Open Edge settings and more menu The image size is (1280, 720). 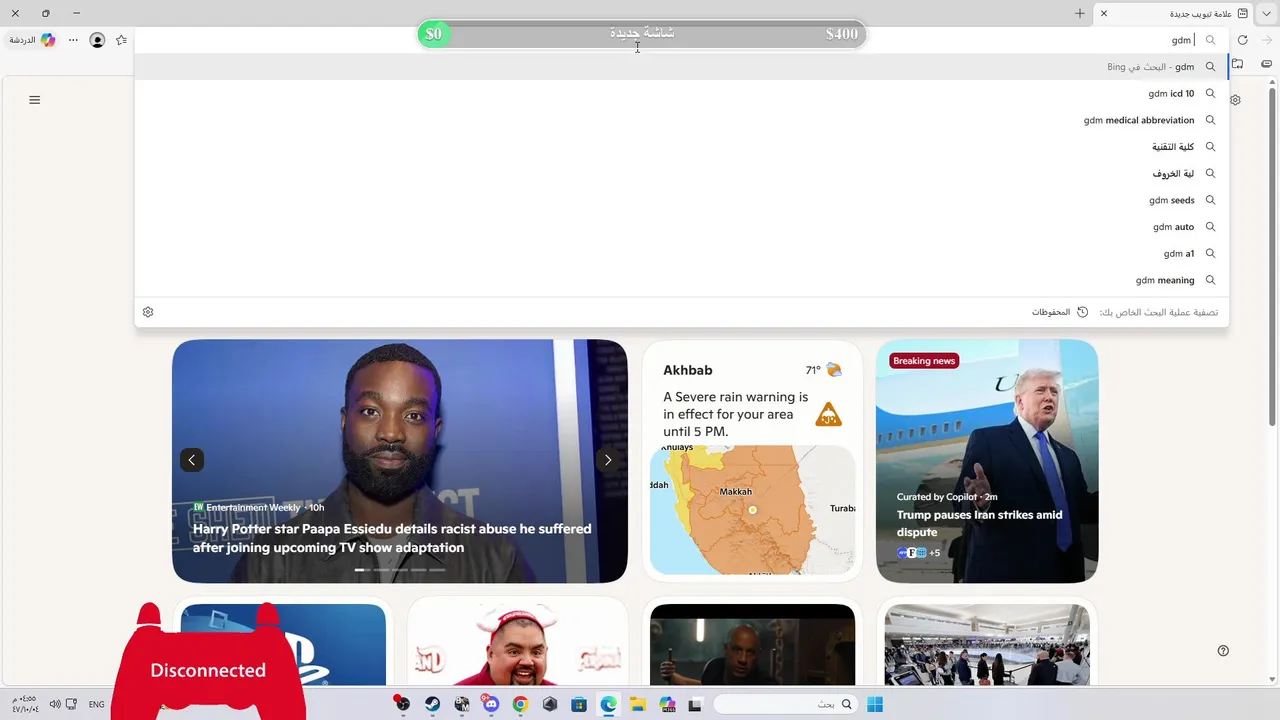[73, 40]
